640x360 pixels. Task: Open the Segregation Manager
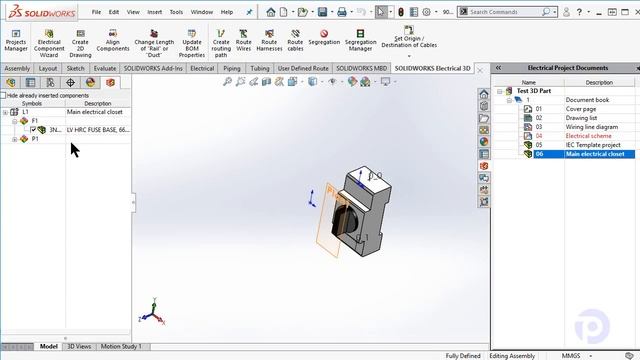(360, 40)
